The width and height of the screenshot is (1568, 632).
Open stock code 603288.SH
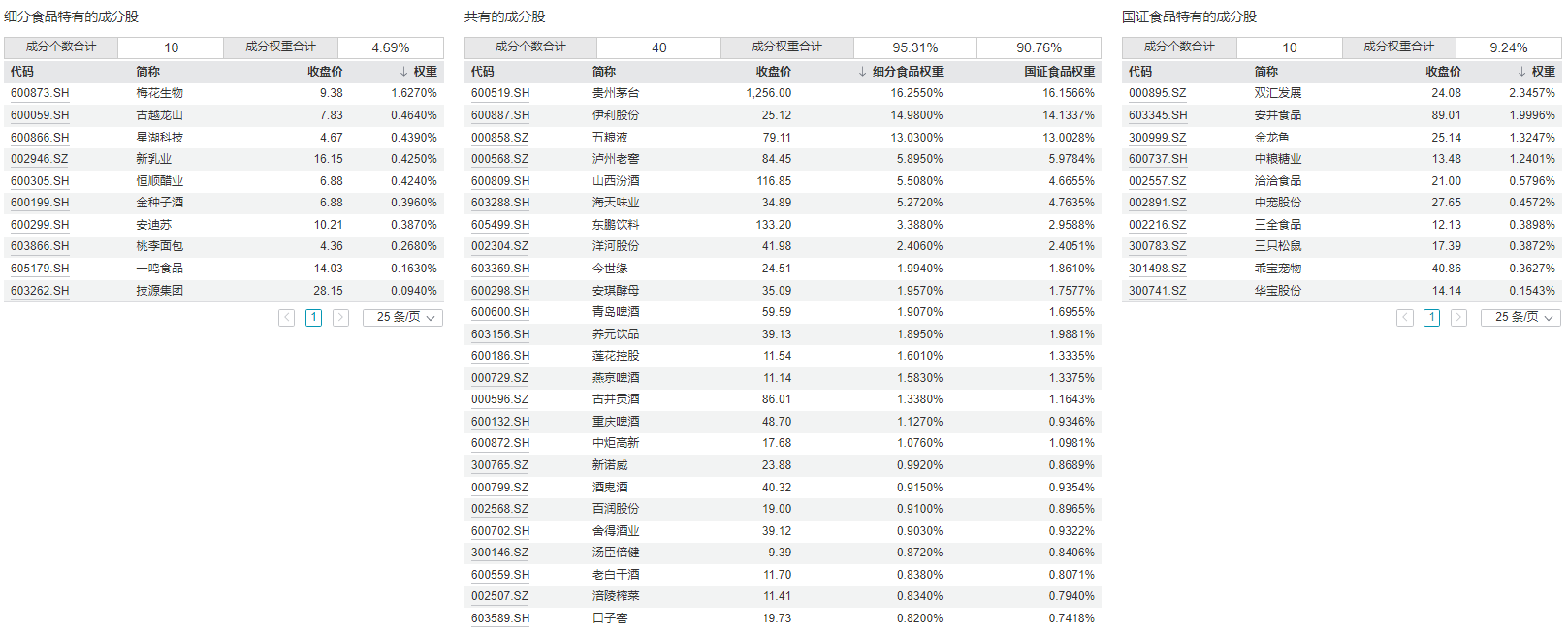point(500,203)
